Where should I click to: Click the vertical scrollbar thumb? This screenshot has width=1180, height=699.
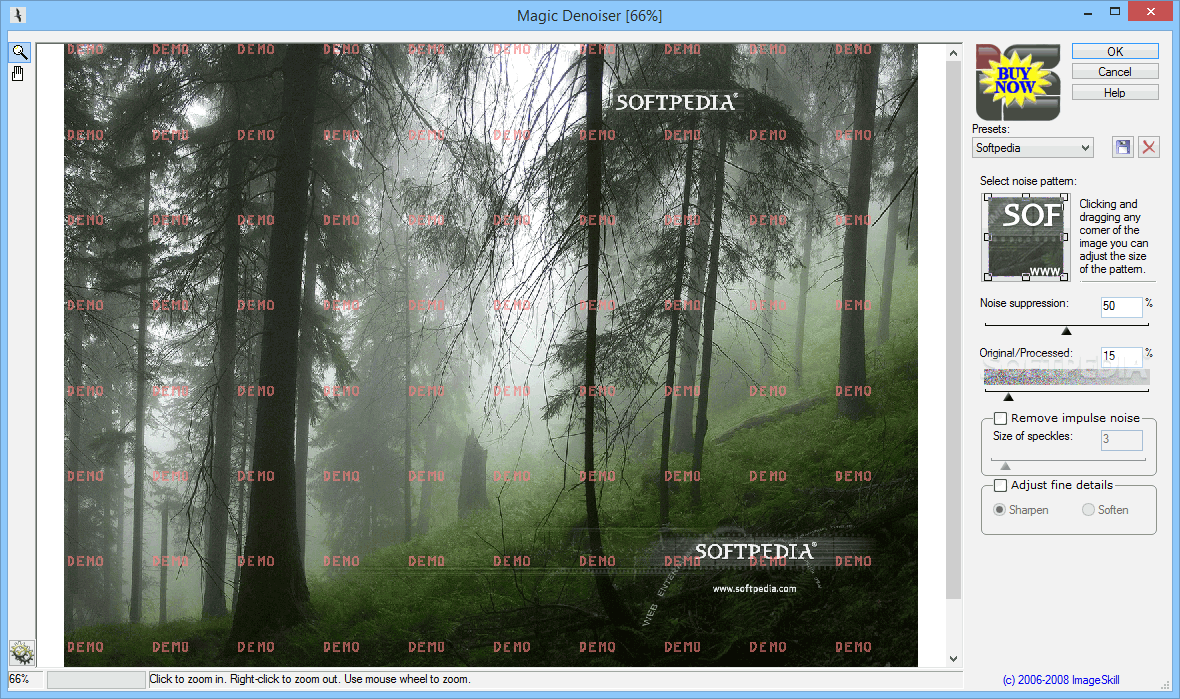(953, 331)
